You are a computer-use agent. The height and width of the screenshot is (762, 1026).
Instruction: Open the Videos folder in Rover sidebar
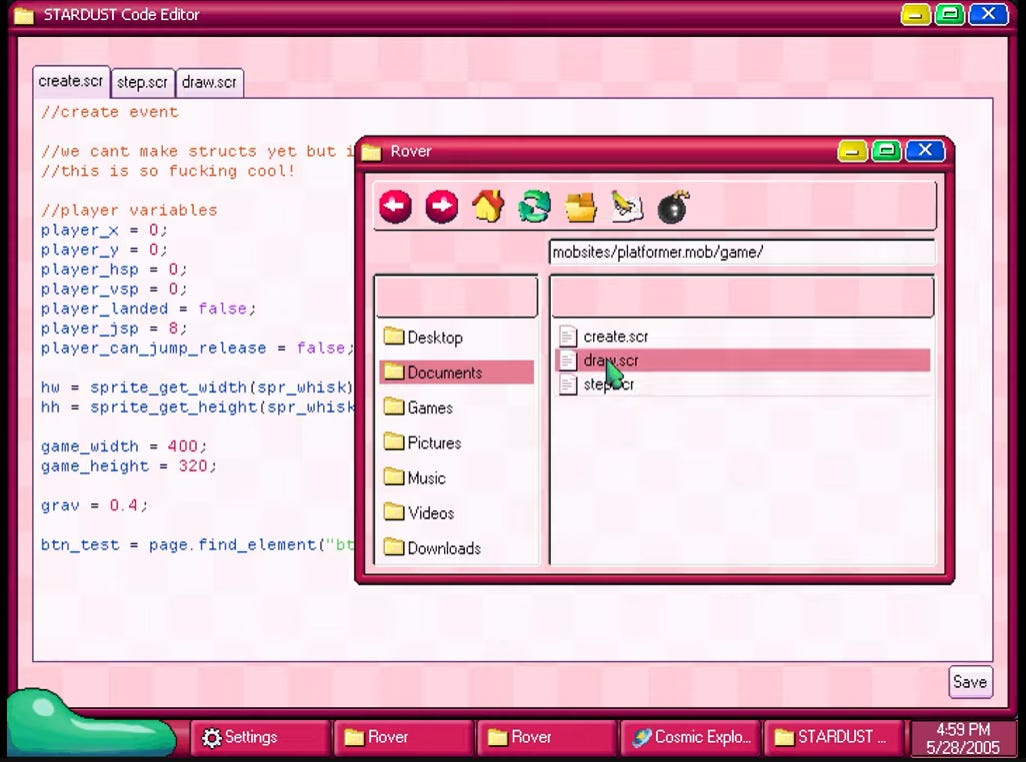(x=456, y=513)
